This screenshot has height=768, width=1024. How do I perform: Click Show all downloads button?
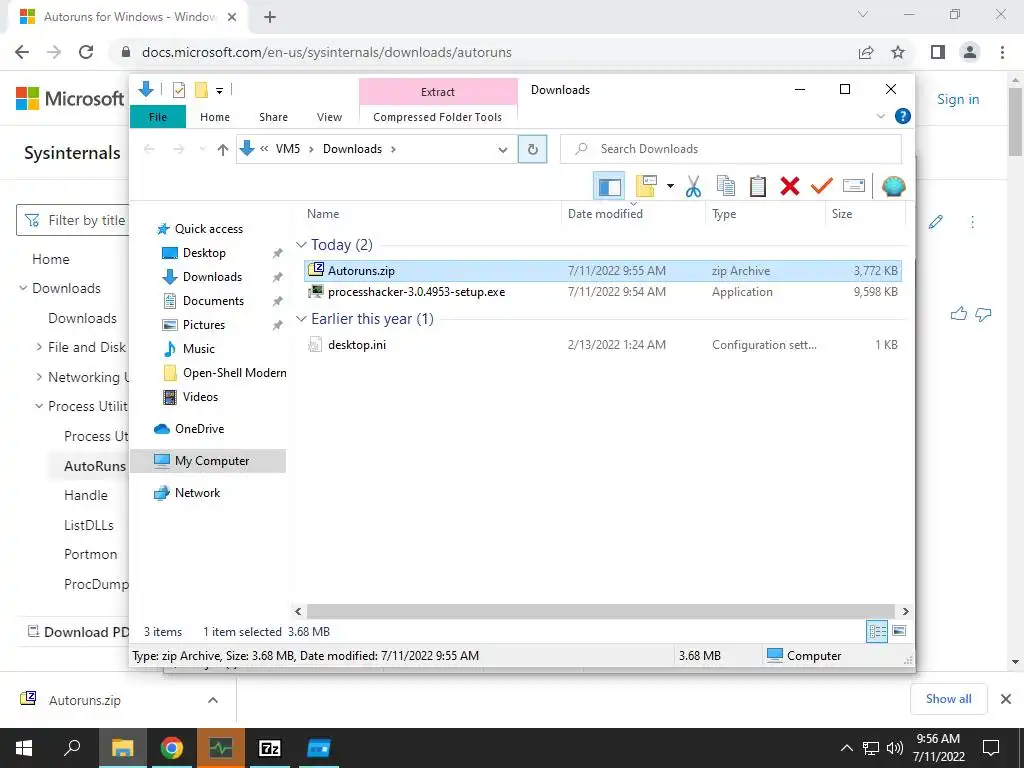click(948, 699)
